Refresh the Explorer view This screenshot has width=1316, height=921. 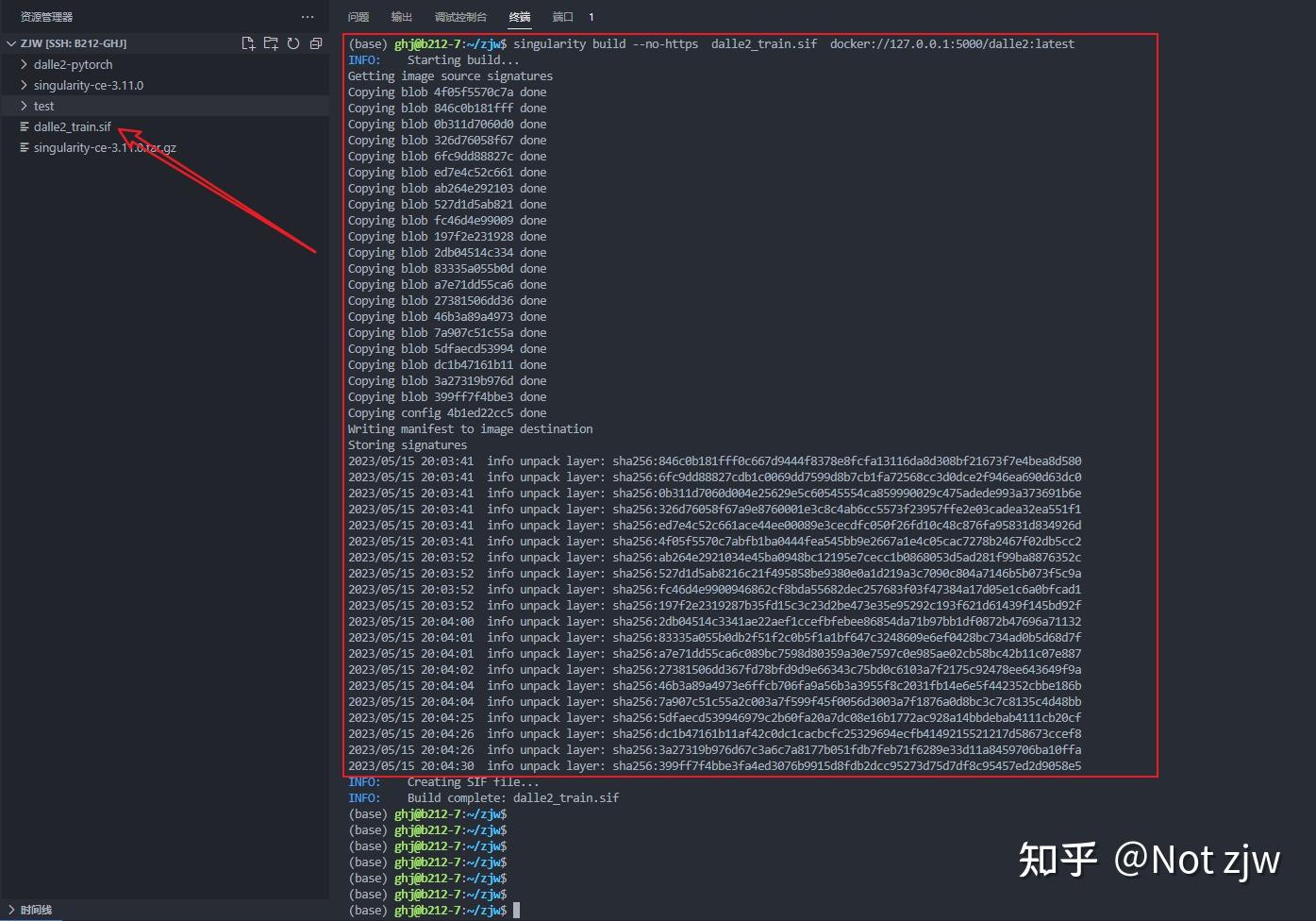point(293,42)
